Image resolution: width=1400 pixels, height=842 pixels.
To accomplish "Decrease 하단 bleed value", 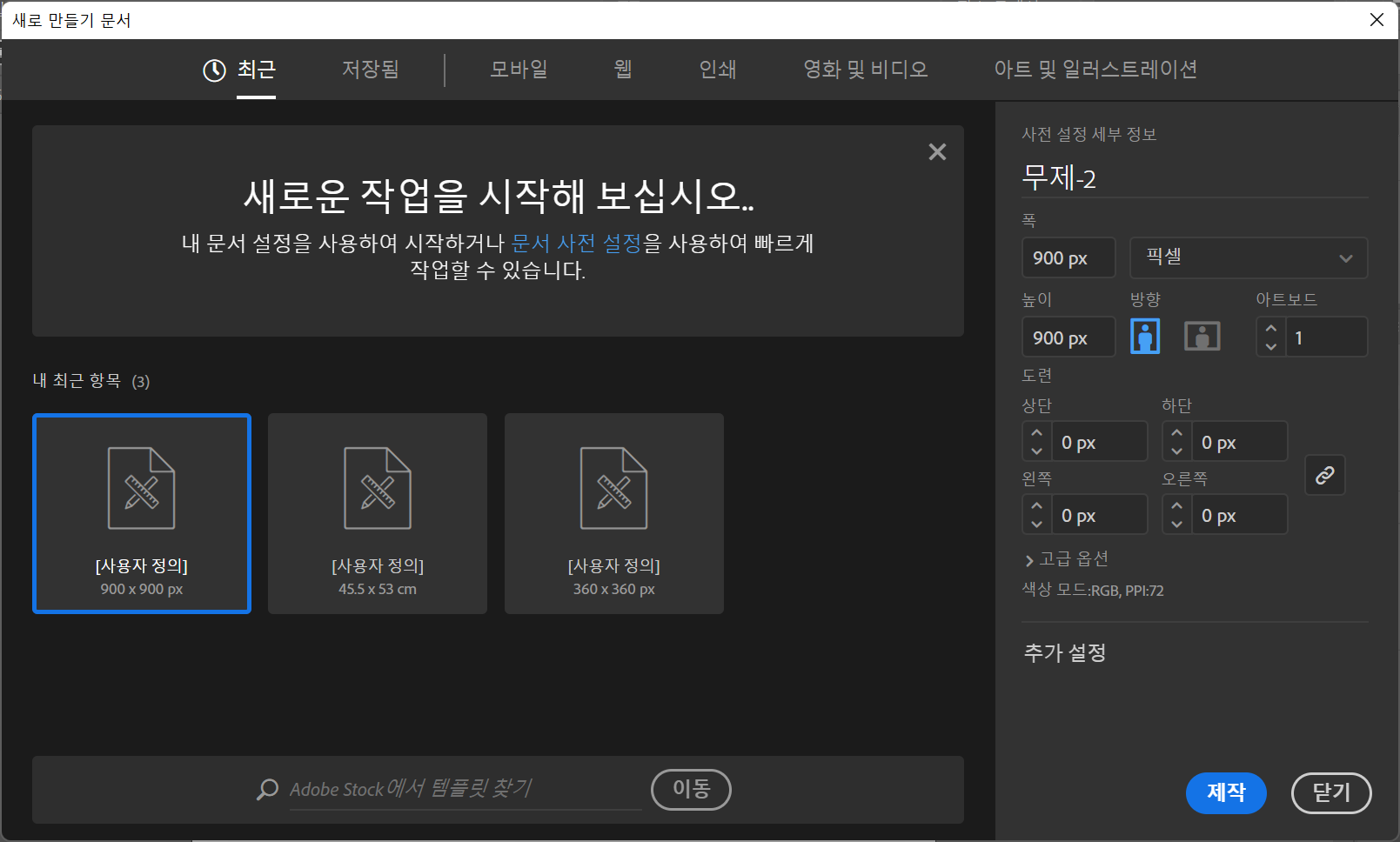I will click(1176, 451).
